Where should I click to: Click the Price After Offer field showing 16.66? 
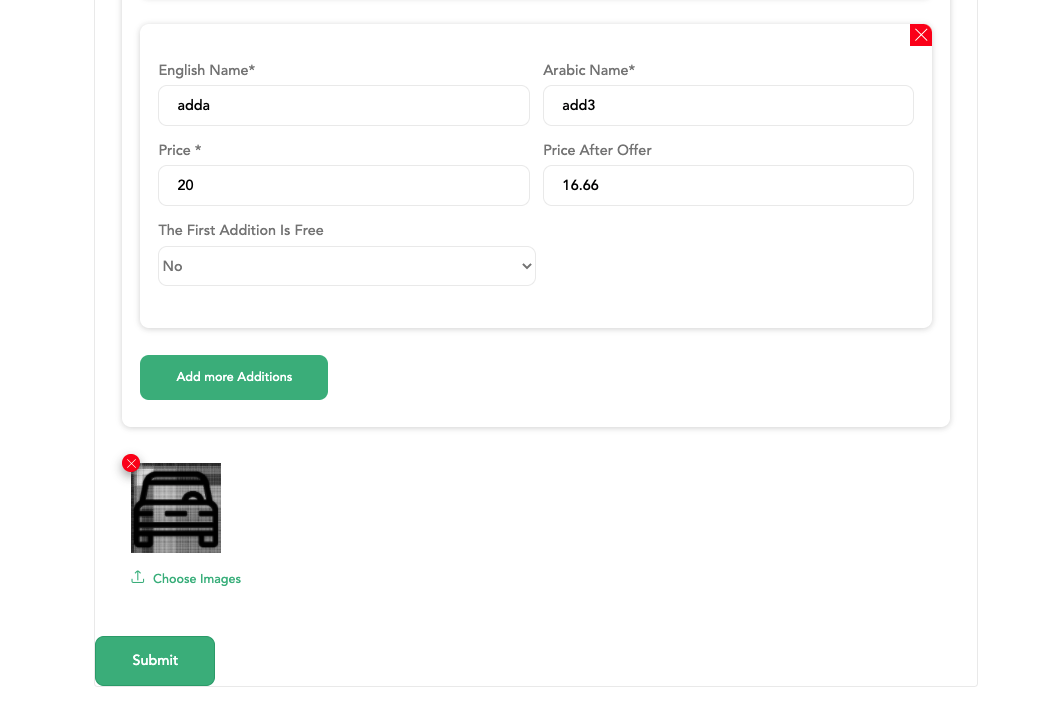[x=727, y=185]
